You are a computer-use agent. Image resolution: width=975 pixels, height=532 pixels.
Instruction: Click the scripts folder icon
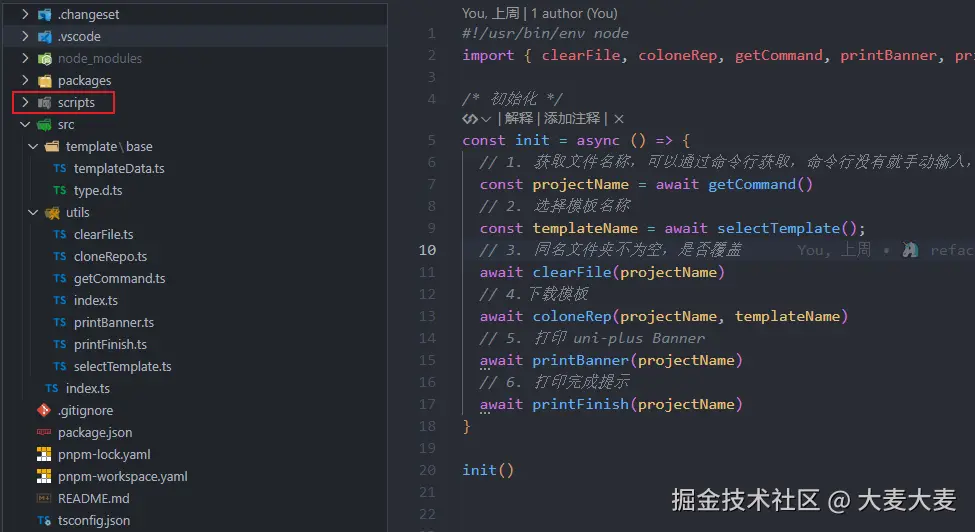tap(45, 103)
